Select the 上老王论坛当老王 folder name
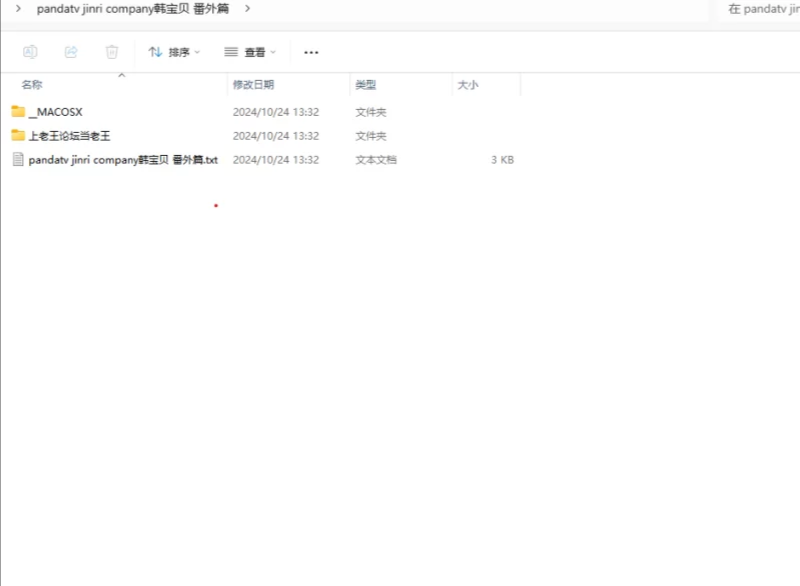The height and width of the screenshot is (586, 800). 69,136
